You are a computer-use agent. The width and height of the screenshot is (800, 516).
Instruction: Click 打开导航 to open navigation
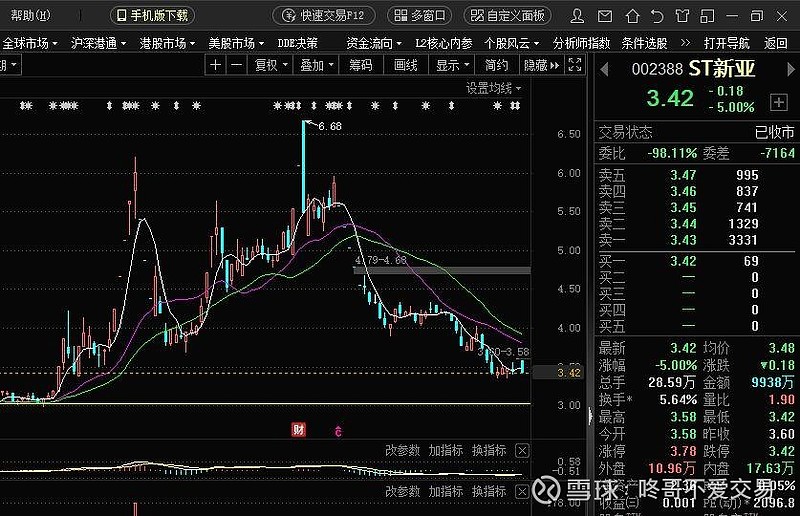click(727, 43)
